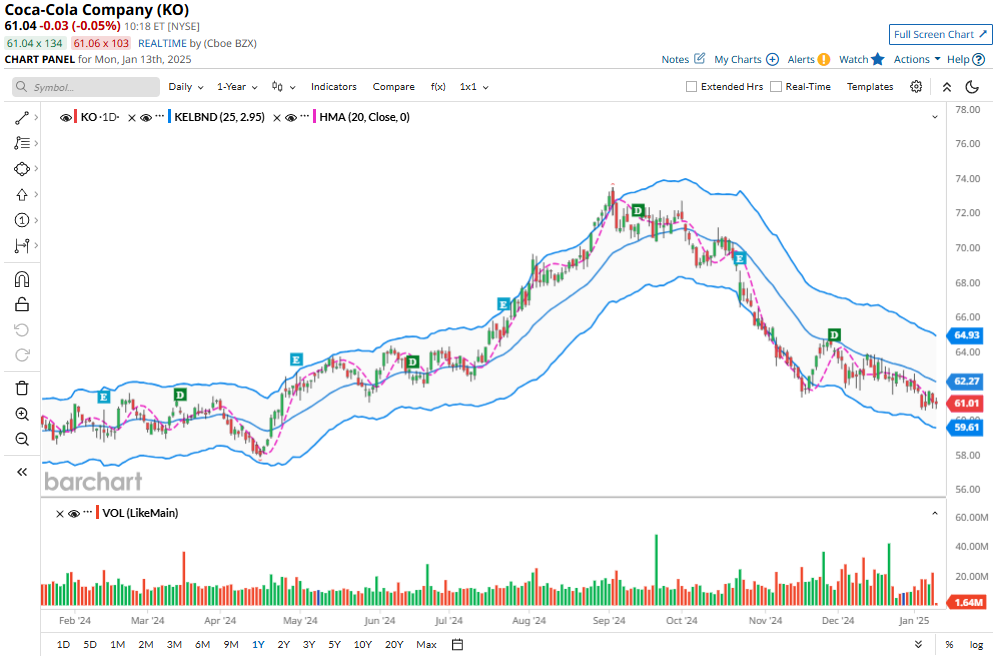Collapse the left drawing tools sidebar
The height and width of the screenshot is (657, 1001).
tap(22, 472)
